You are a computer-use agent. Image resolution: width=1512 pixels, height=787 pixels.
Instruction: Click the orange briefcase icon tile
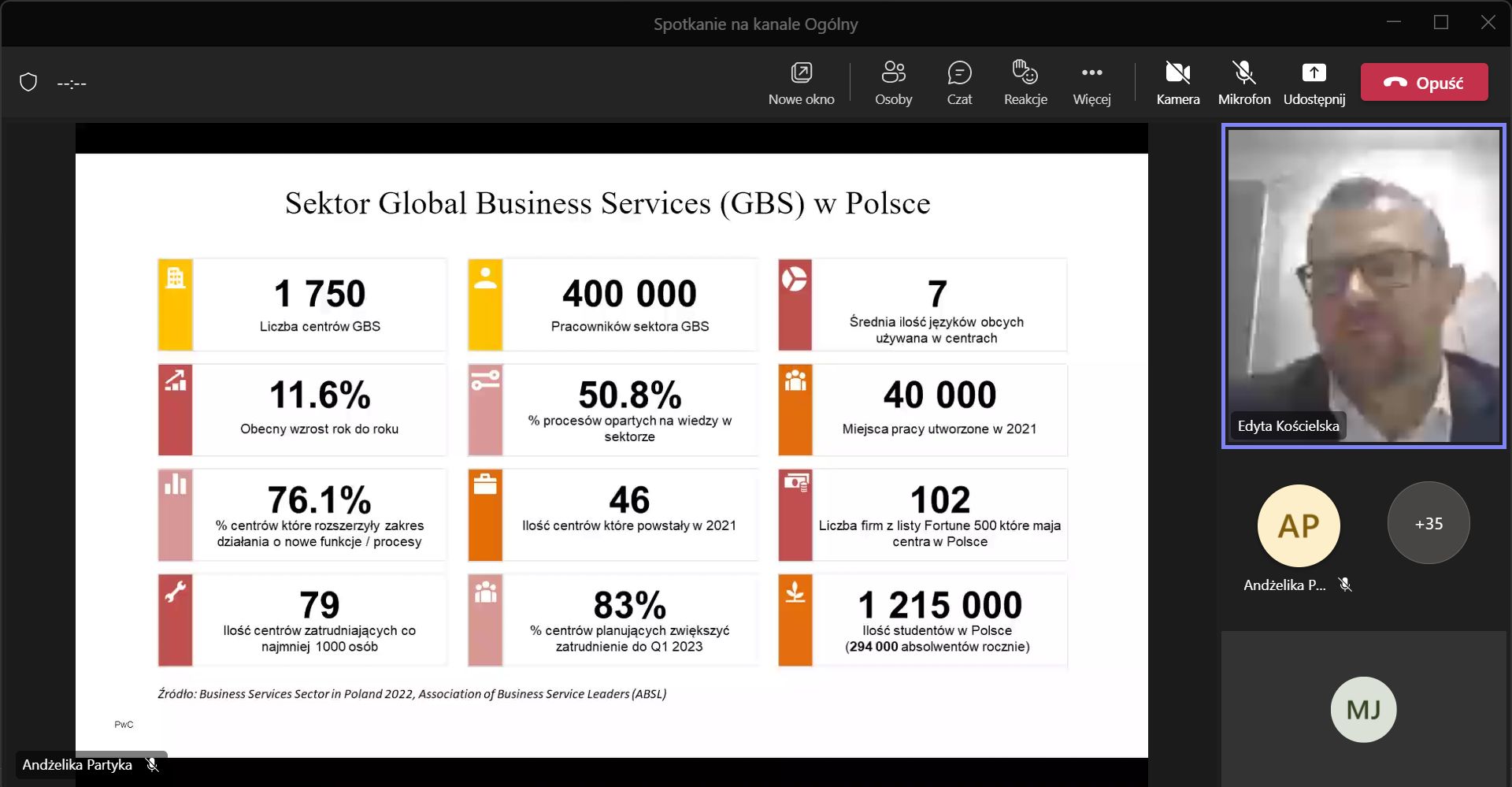(x=485, y=484)
